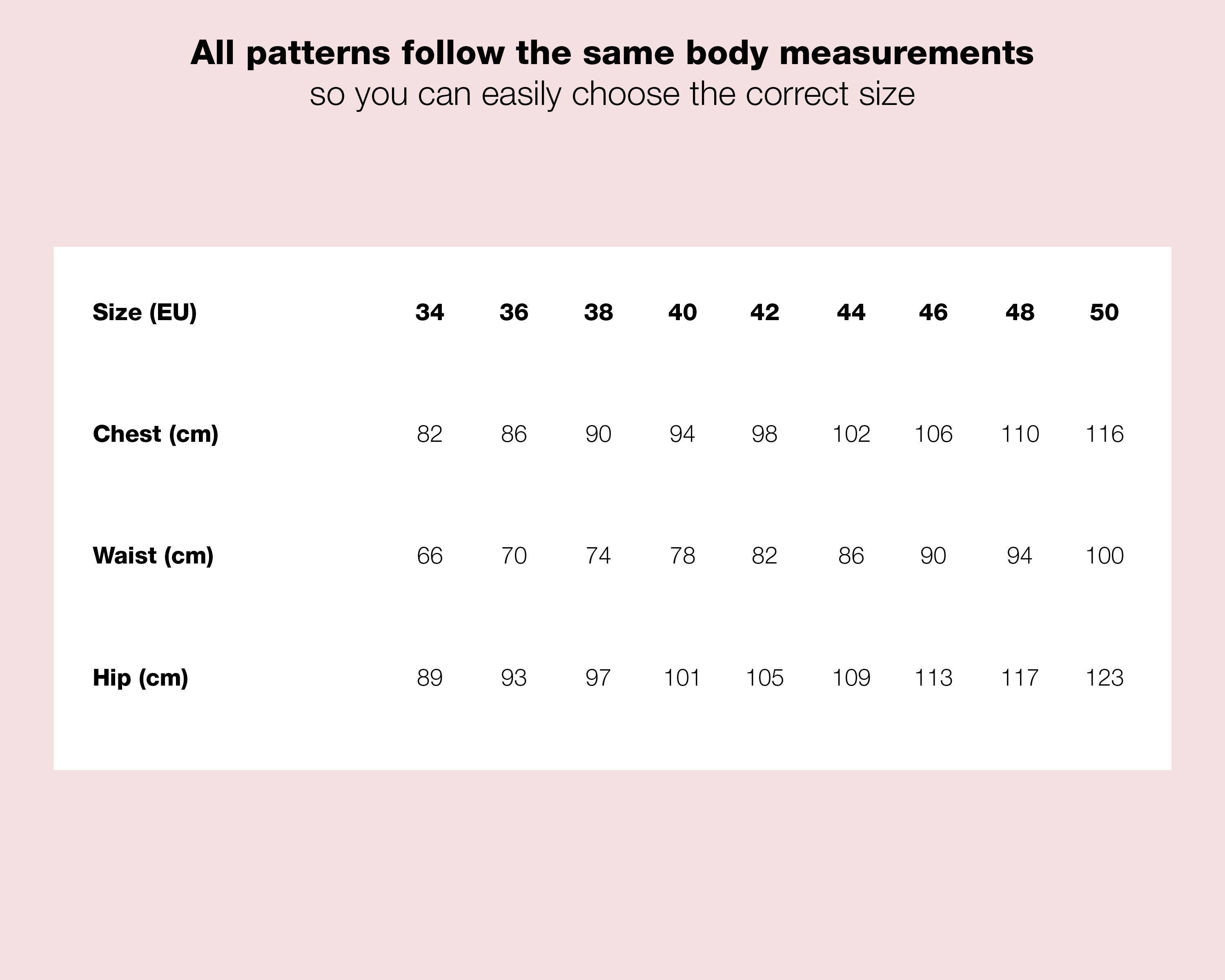Select size 34 column header
Image resolution: width=1225 pixels, height=980 pixels.
pyautogui.click(x=430, y=312)
